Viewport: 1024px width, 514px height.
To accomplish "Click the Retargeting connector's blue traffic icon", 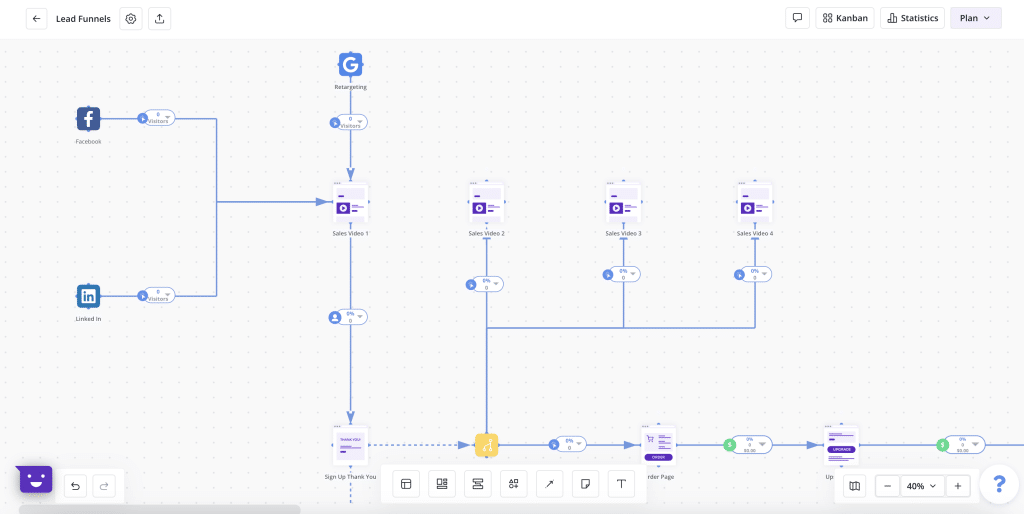I will click(334, 122).
